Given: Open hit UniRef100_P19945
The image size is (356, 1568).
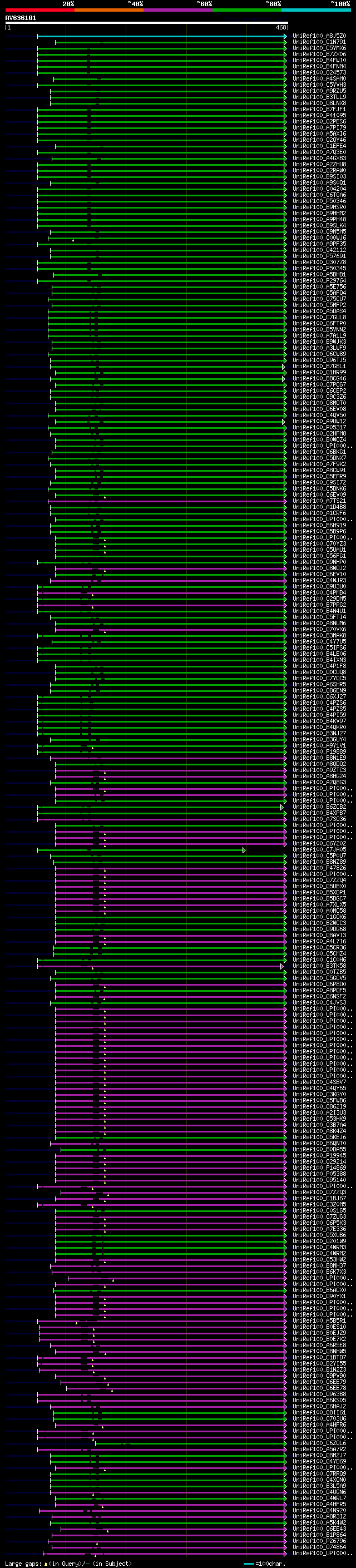Looking at the screenshot, I should pyautogui.click(x=319, y=1156).
